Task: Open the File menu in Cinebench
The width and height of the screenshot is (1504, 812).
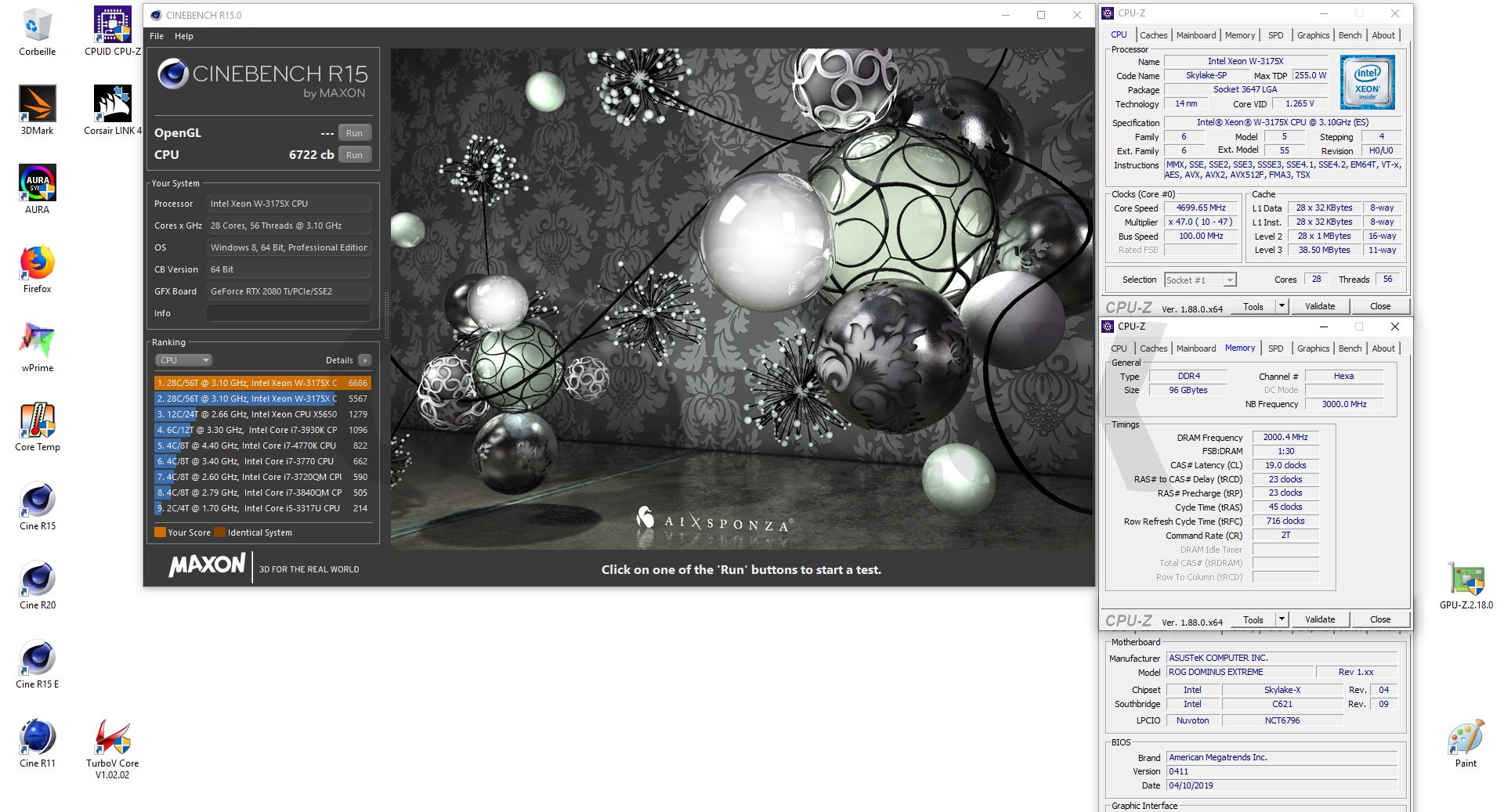Action: tap(157, 36)
